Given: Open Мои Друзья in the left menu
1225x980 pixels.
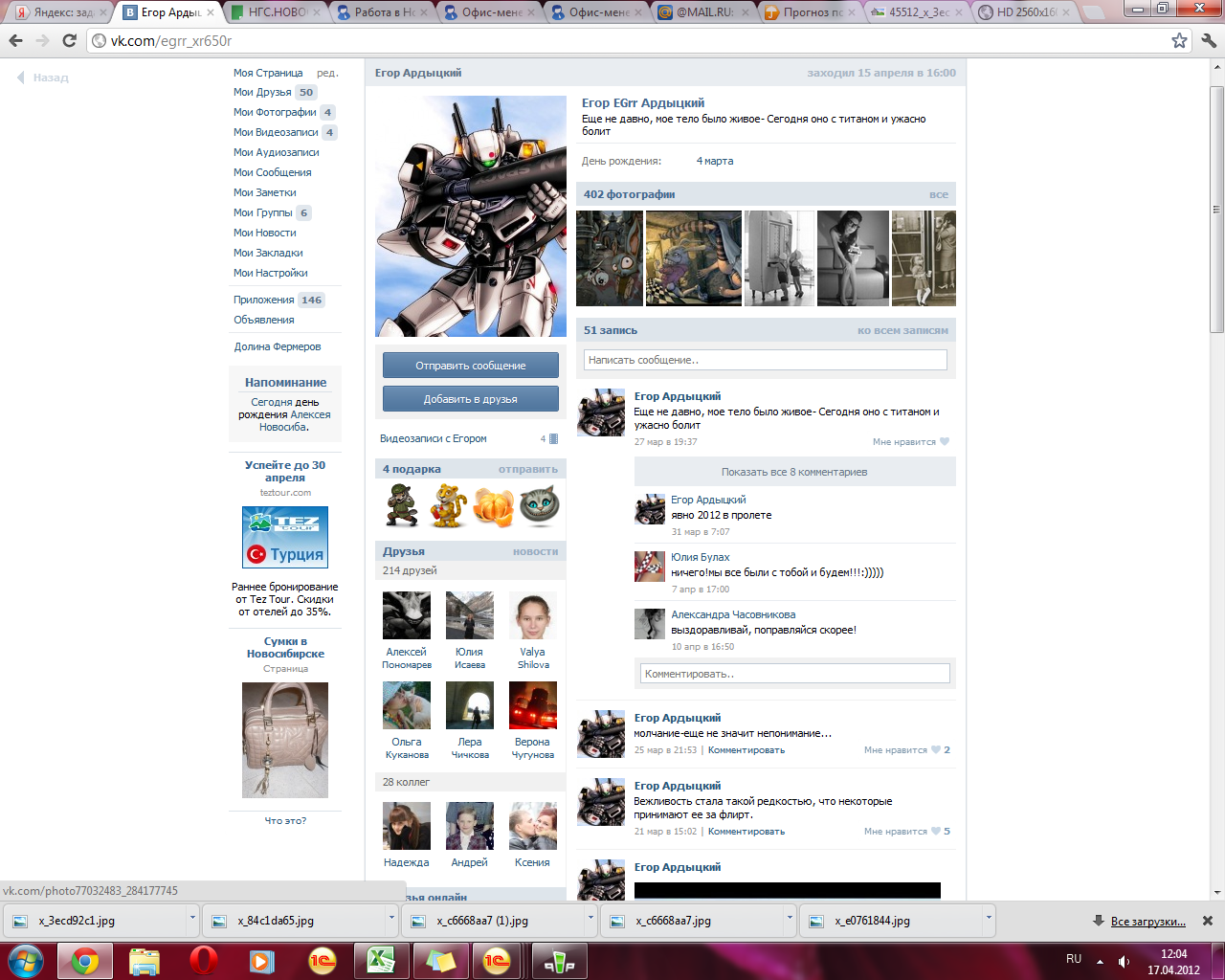Looking at the screenshot, I should pos(262,93).
